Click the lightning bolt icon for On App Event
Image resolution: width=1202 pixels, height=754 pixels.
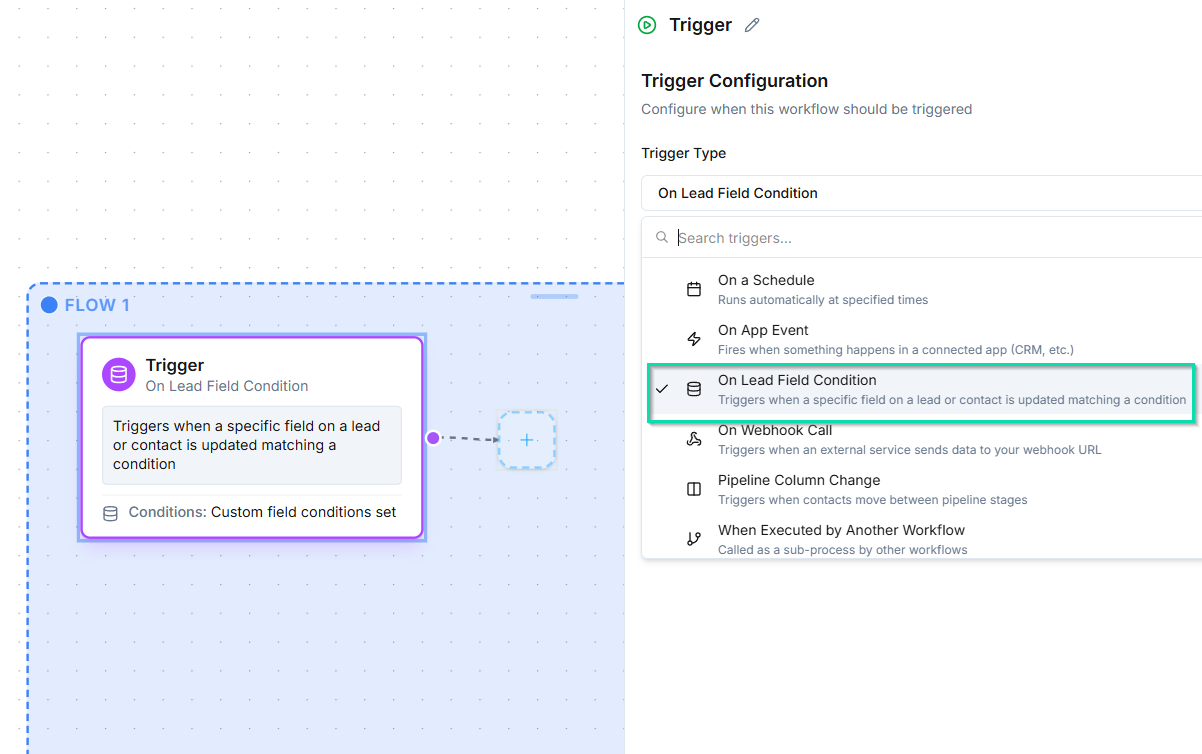pos(694,340)
